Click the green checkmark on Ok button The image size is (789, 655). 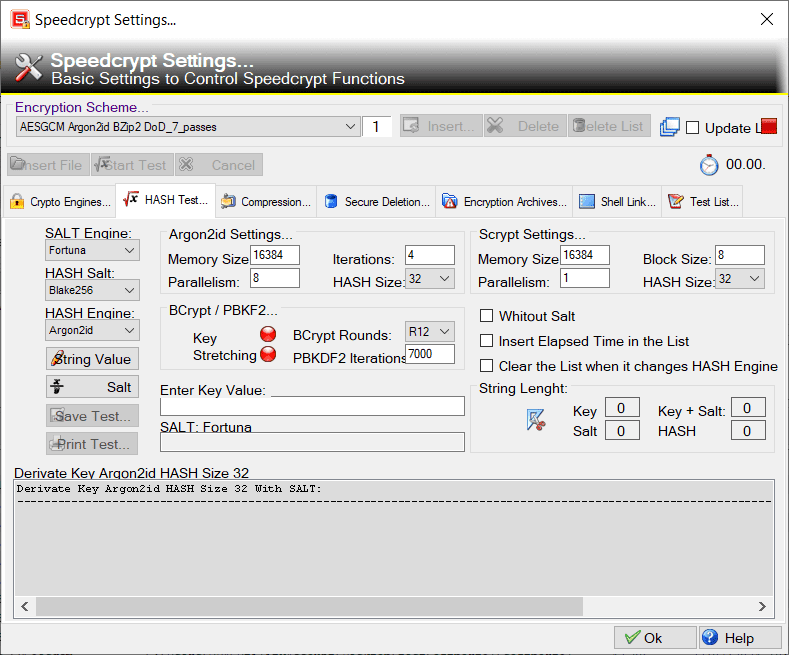[632, 637]
